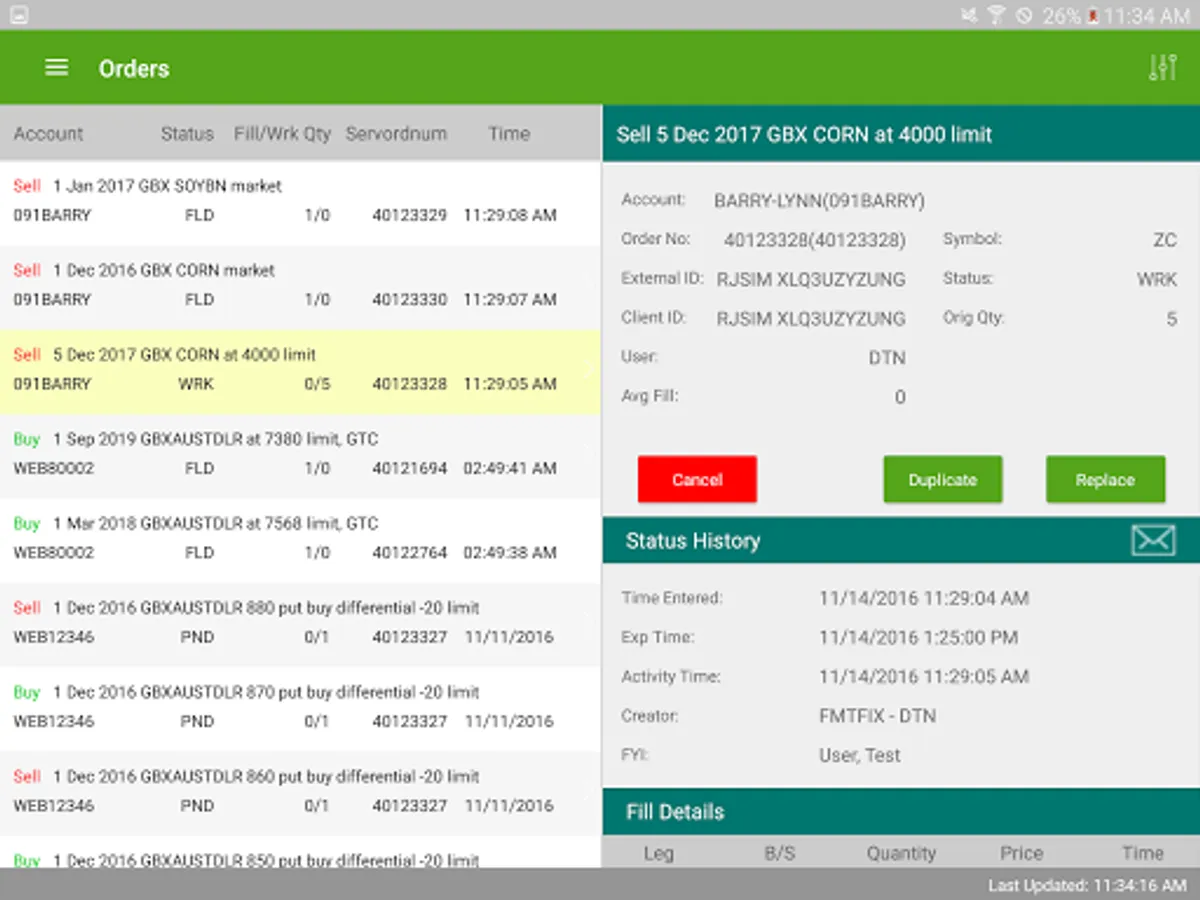
Task: Tap Order No value 40123328(40123328)
Action: (815, 240)
